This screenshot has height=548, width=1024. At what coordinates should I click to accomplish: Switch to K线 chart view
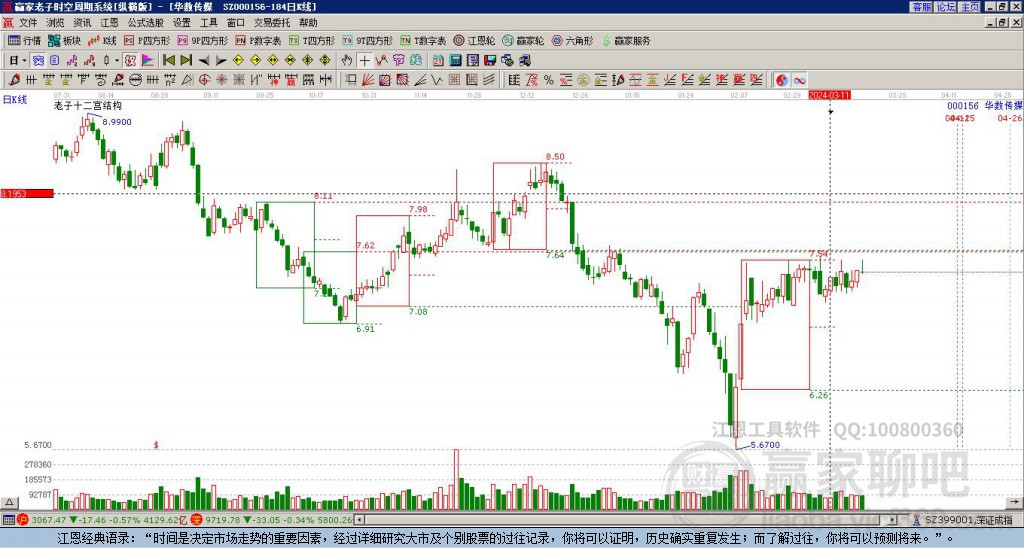[102, 40]
